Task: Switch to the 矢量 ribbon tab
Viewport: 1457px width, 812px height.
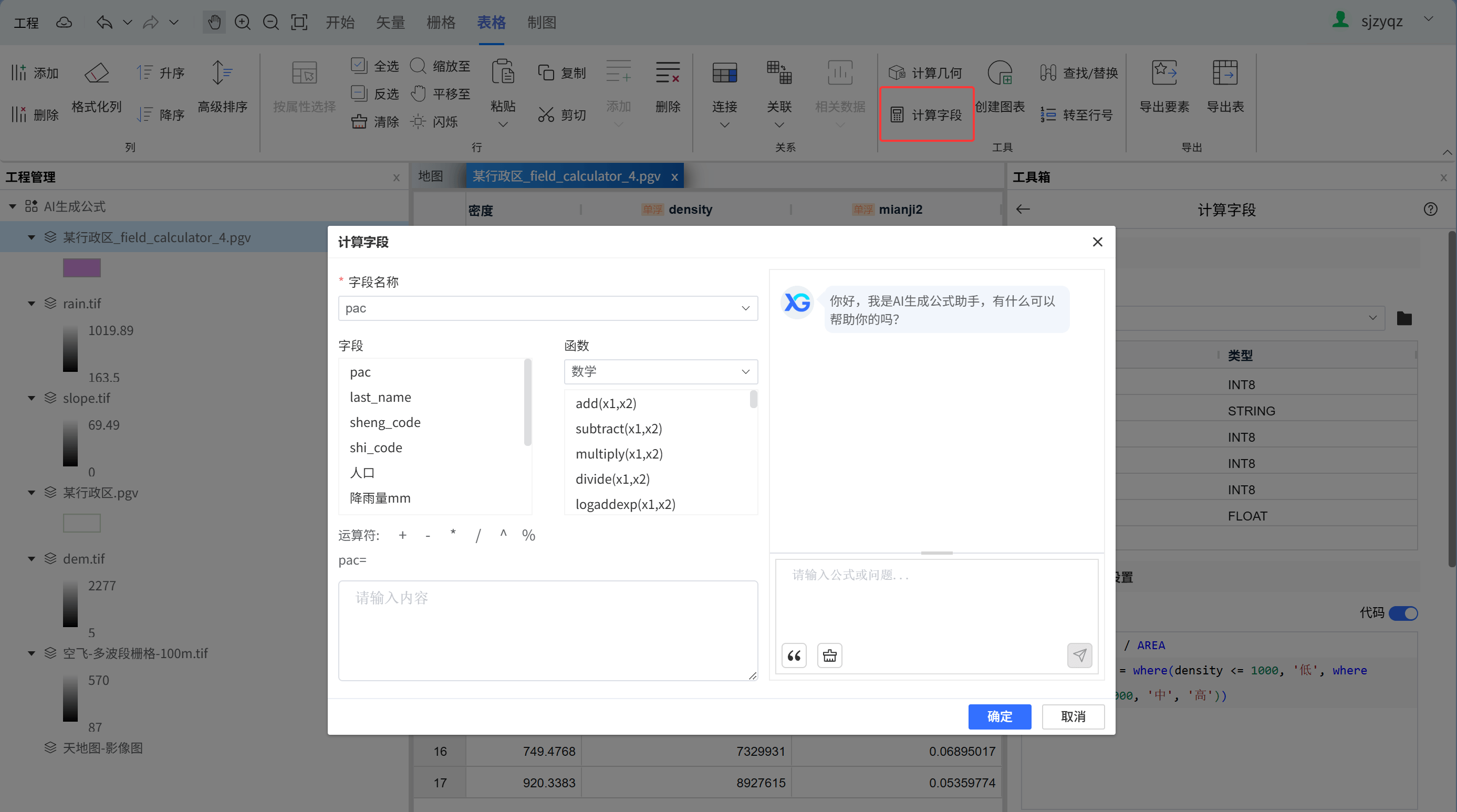Action: pyautogui.click(x=390, y=23)
